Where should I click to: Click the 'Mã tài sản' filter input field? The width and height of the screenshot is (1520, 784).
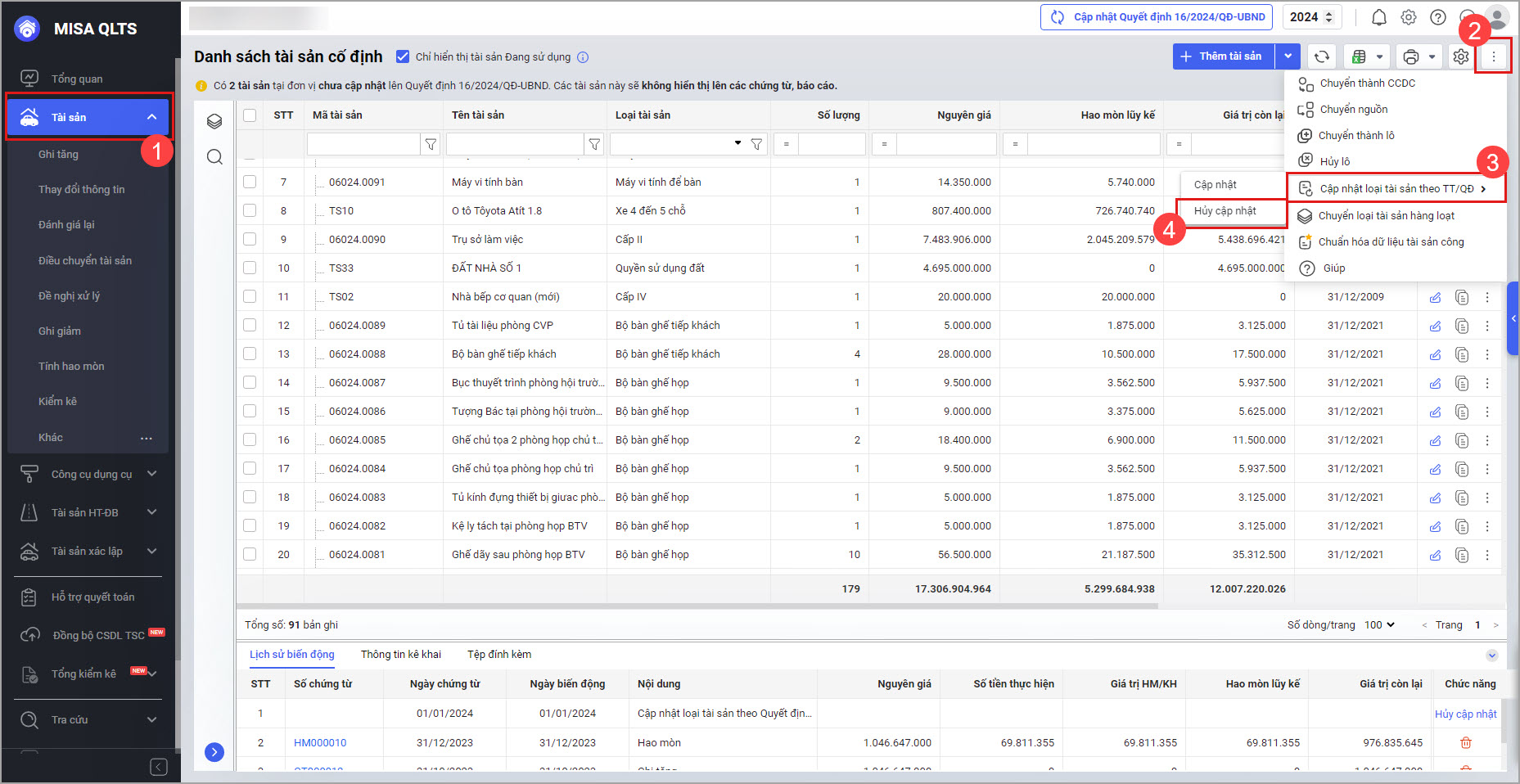[x=363, y=144]
